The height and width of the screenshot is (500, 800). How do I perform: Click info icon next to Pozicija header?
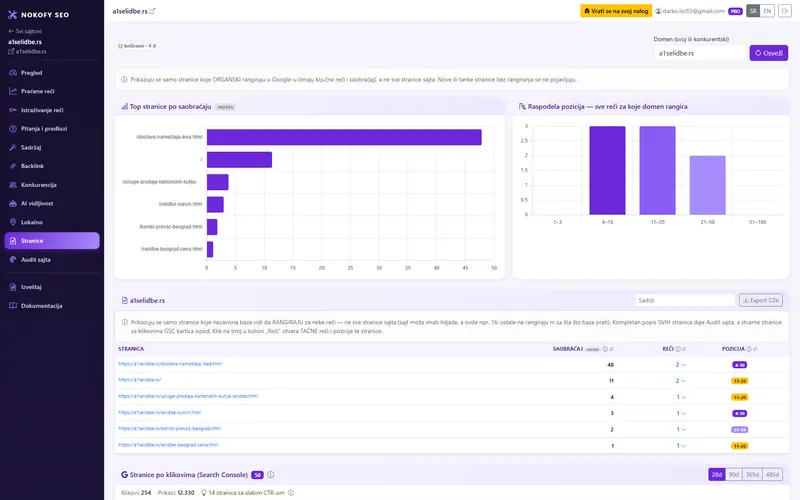[x=749, y=349]
